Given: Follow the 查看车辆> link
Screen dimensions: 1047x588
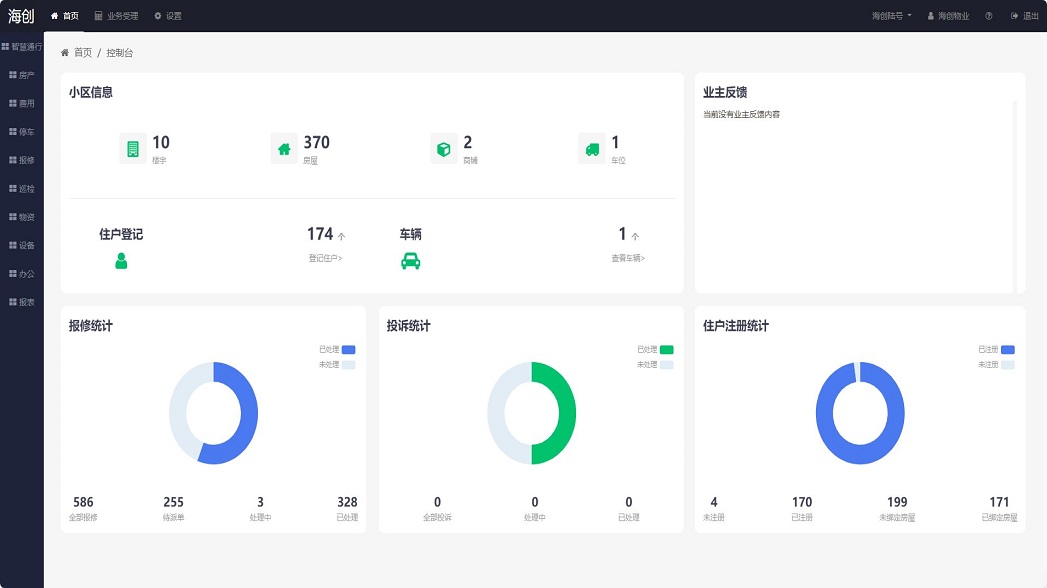Looking at the screenshot, I should coord(628,258).
